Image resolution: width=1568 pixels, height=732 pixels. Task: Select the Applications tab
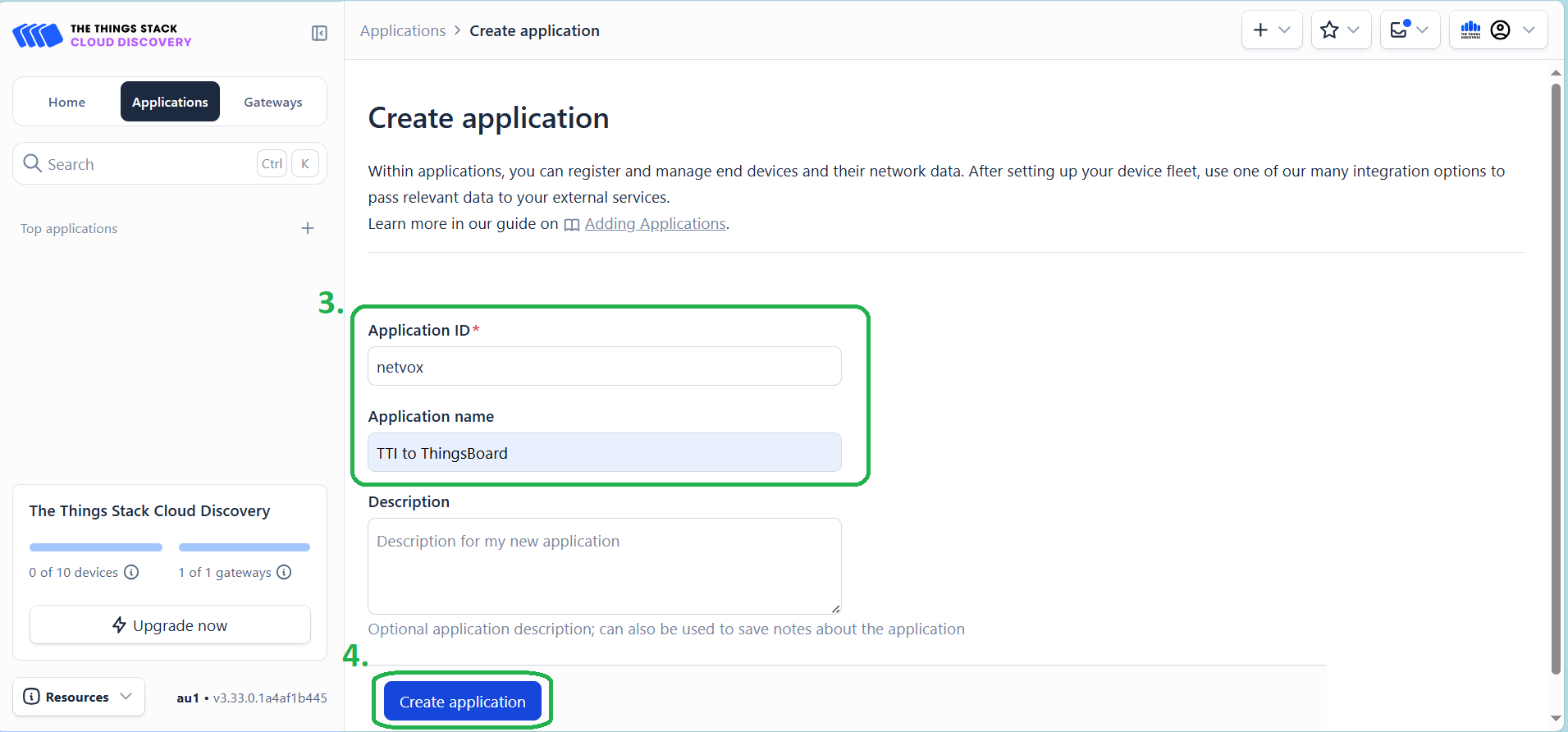point(170,102)
